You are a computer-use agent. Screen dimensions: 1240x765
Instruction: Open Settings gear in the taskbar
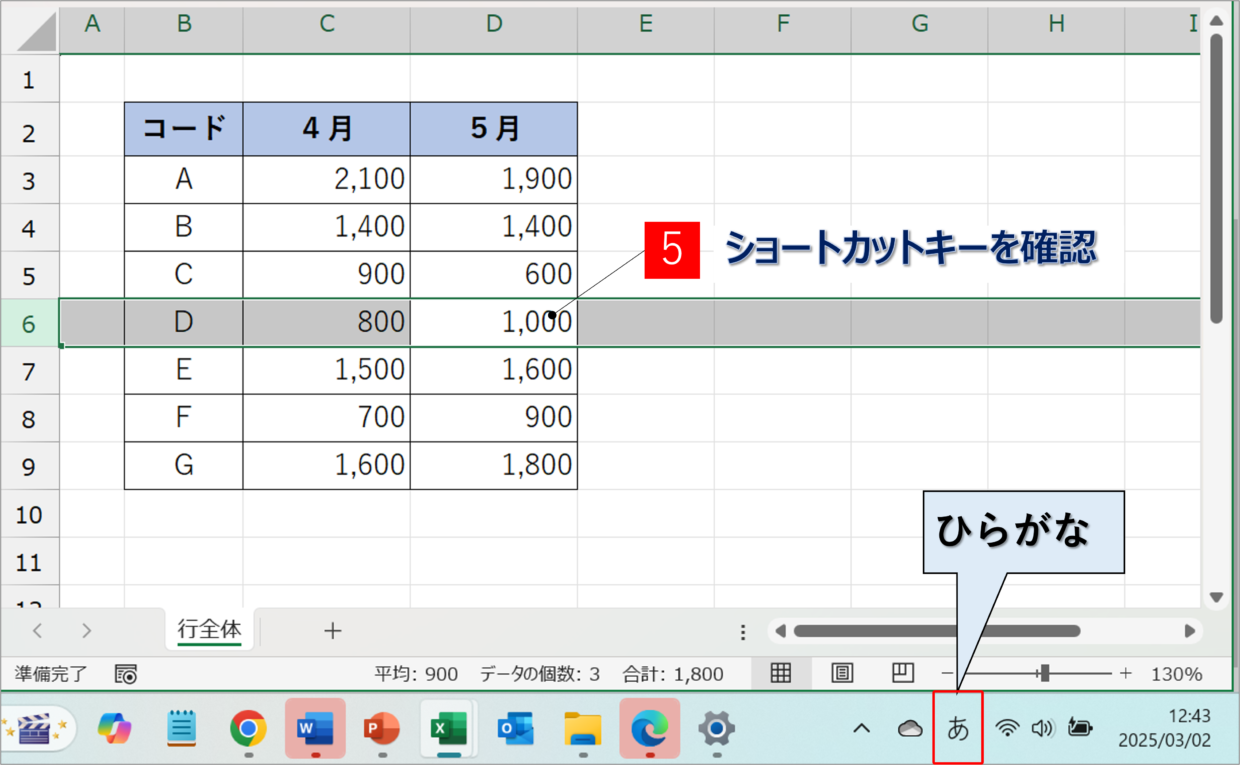(x=716, y=729)
